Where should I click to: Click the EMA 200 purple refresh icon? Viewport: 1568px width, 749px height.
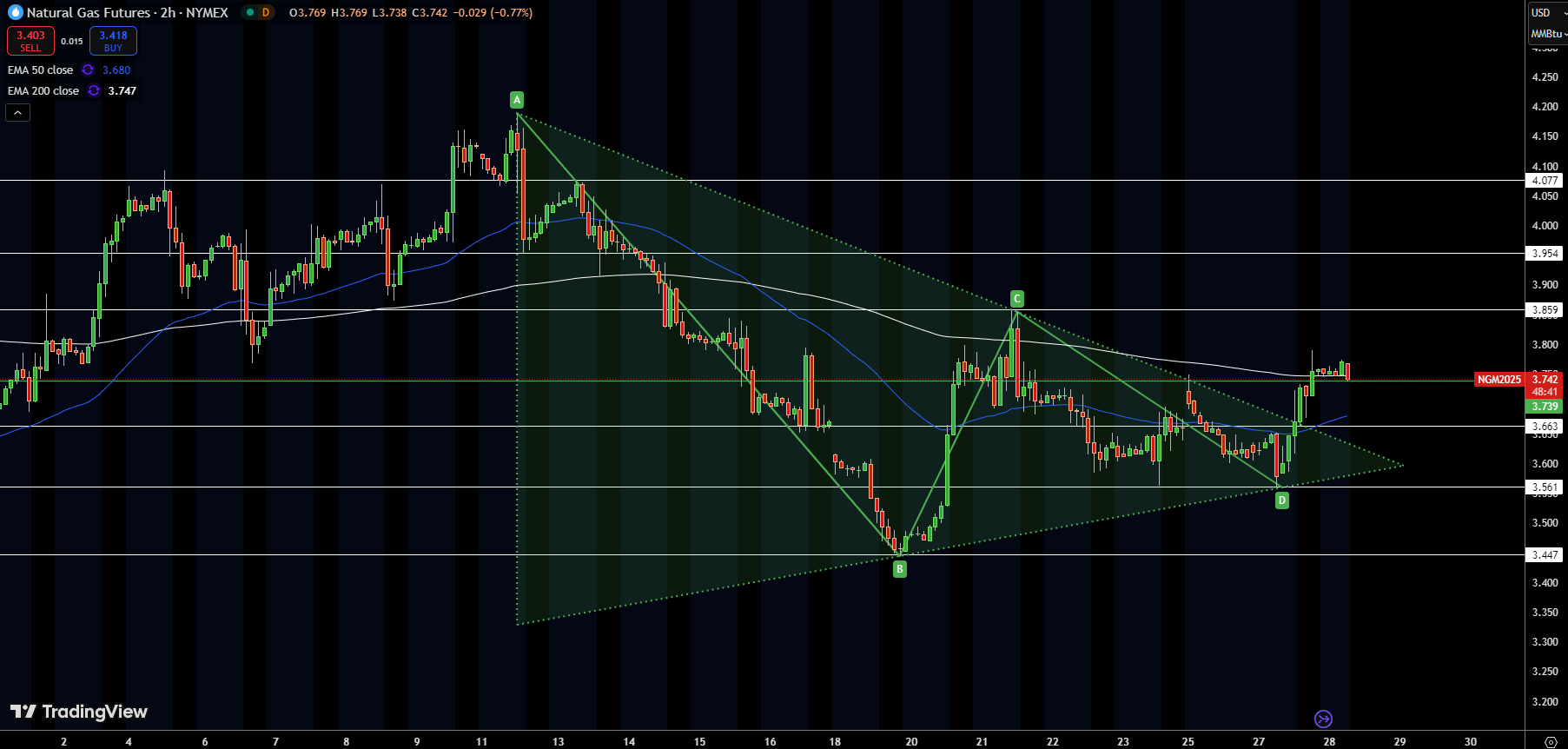94,90
